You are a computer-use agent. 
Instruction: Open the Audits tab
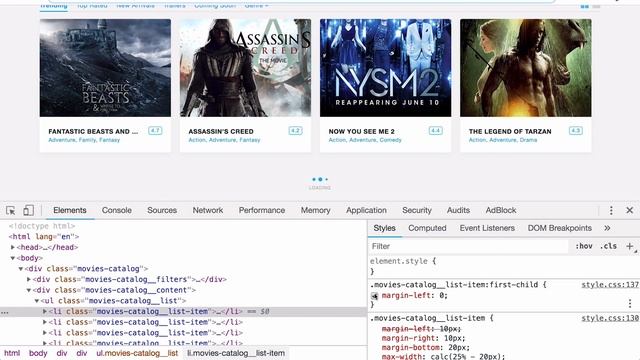[x=458, y=210]
